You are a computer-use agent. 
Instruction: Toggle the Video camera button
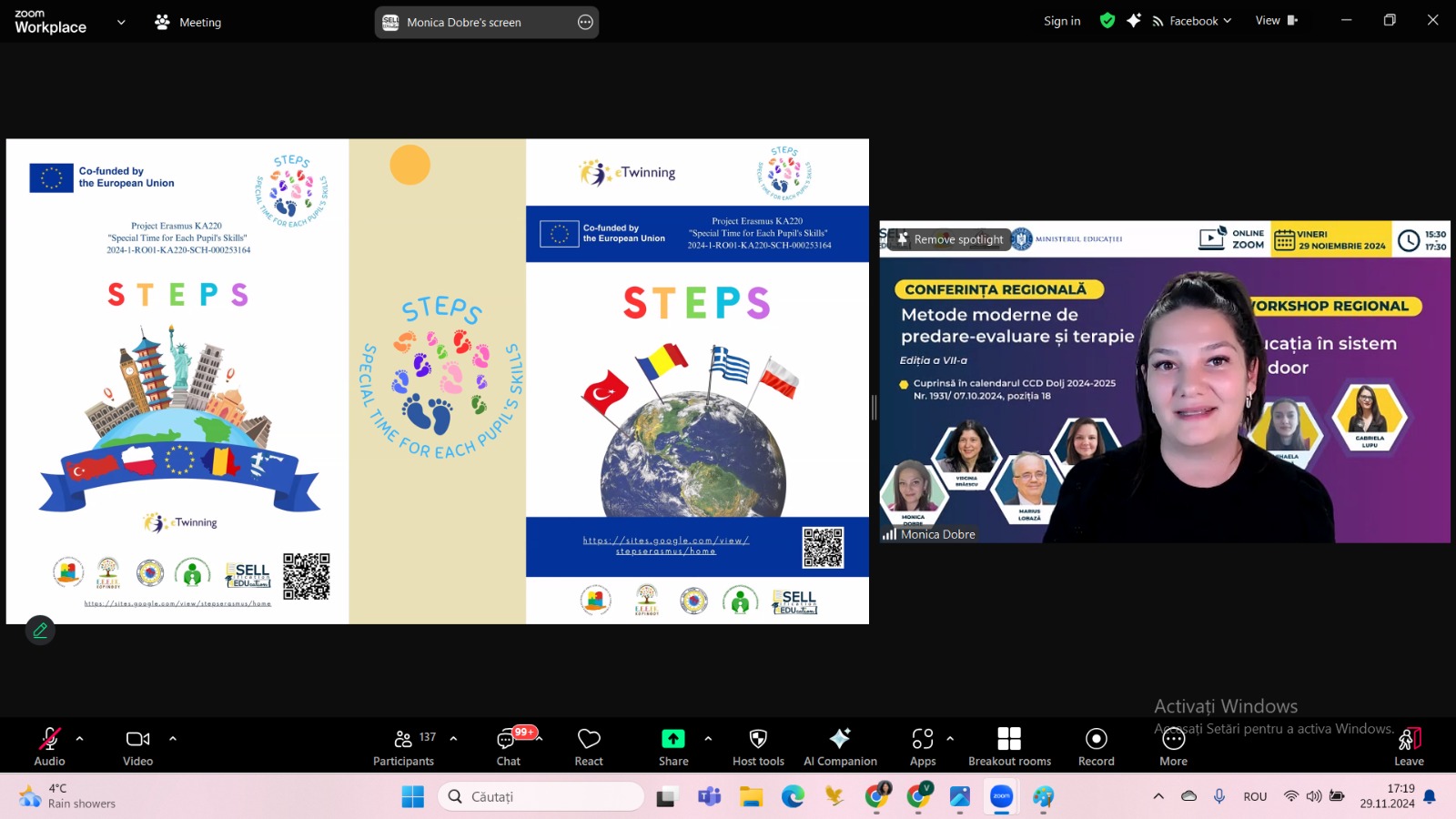[x=137, y=745]
